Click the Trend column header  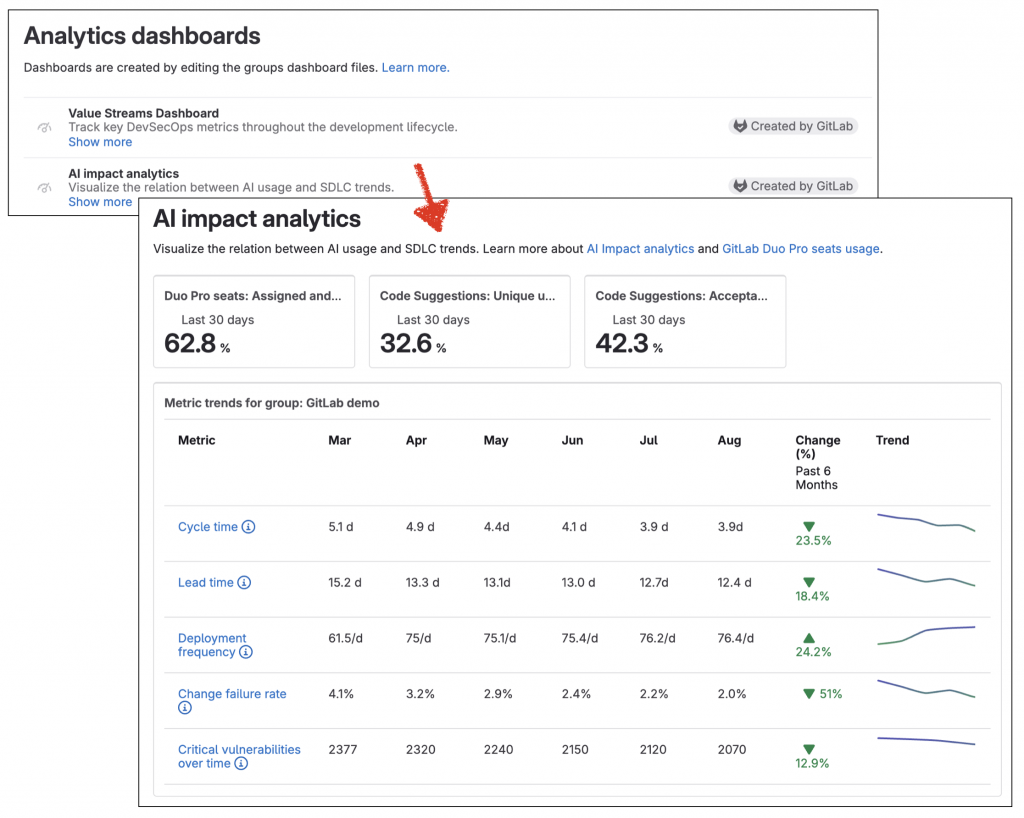coord(892,440)
